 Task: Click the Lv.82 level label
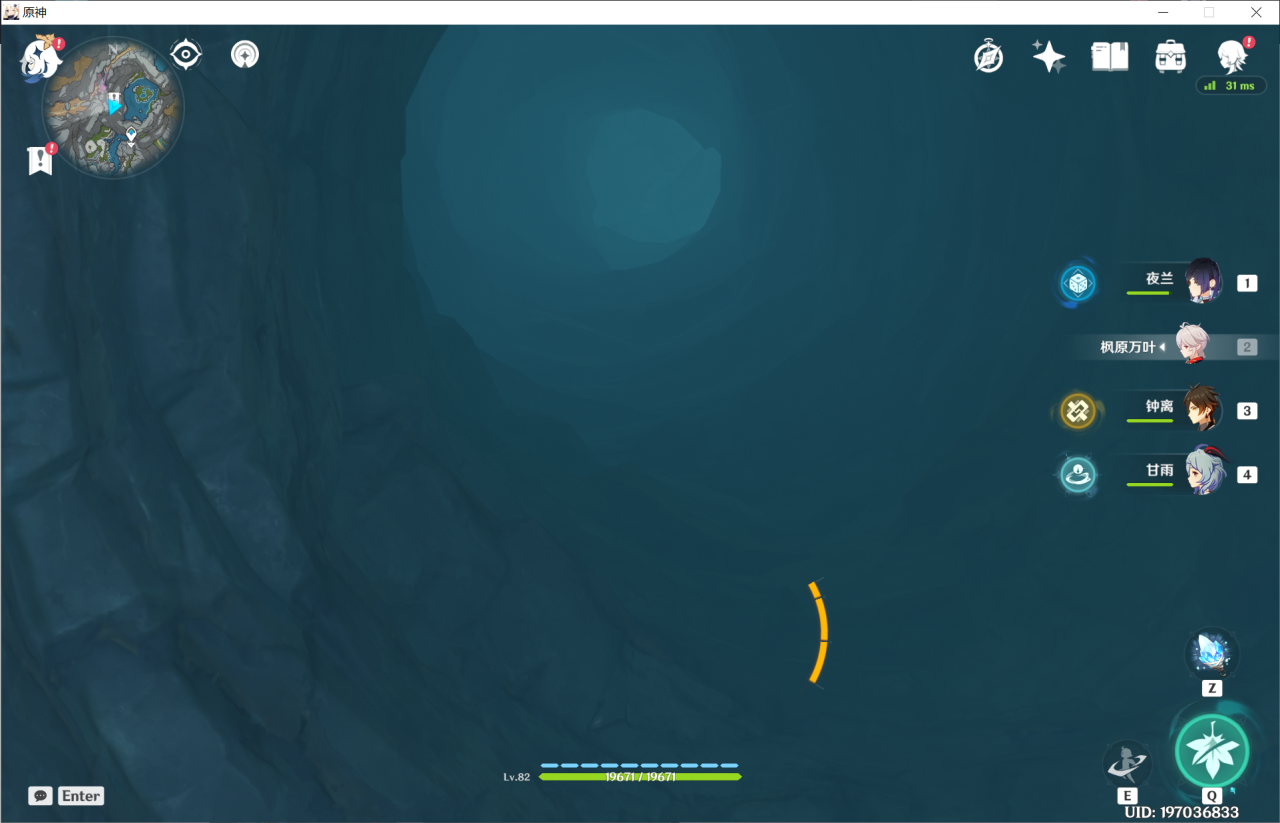[x=517, y=777]
